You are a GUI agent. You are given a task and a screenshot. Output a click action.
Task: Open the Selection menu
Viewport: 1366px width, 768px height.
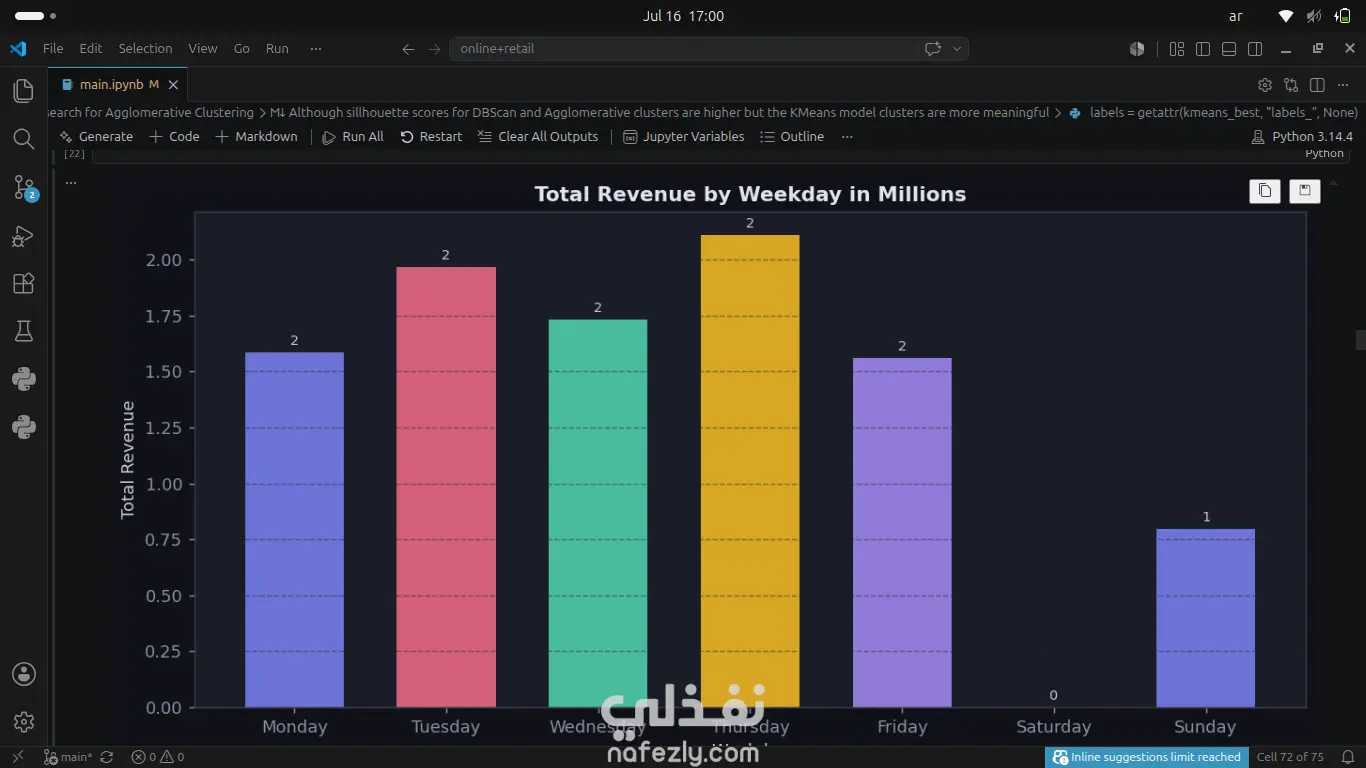pyautogui.click(x=145, y=48)
